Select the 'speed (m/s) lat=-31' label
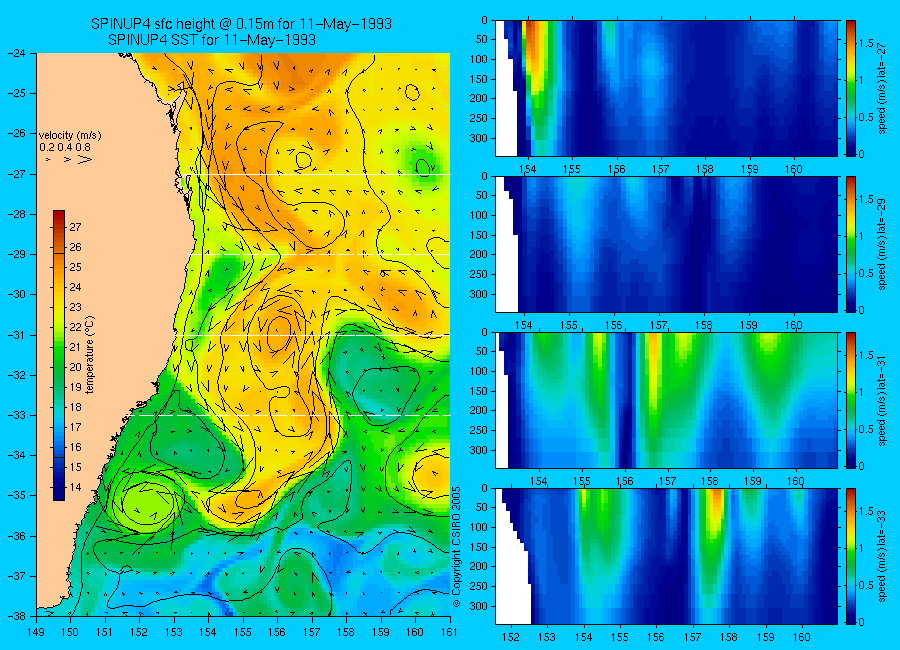 [883, 400]
